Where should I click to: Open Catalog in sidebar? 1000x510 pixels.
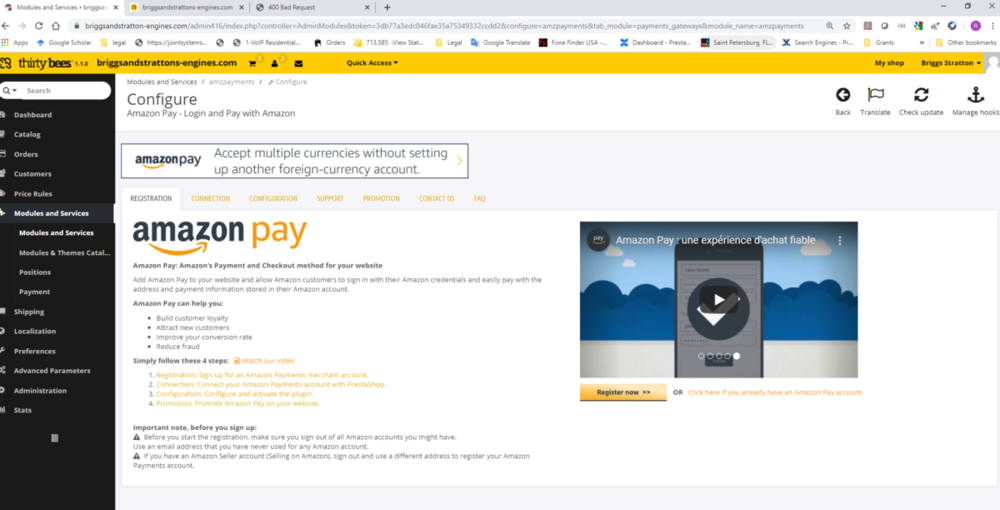27,135
